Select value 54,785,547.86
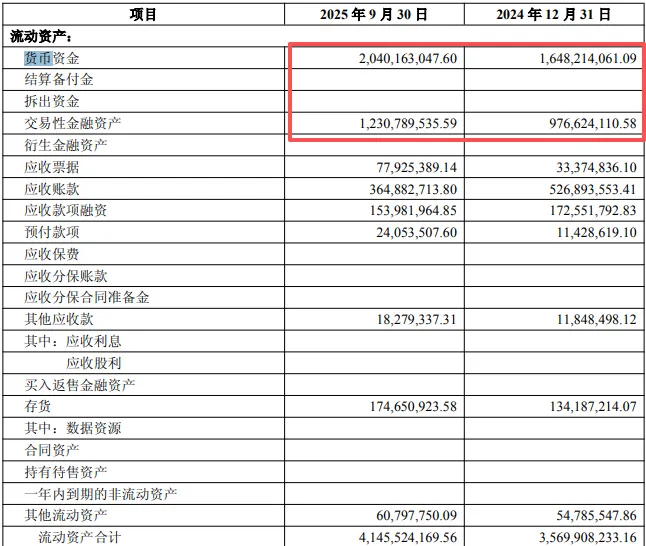Image resolution: width=646 pixels, height=546 pixels. click(596, 516)
